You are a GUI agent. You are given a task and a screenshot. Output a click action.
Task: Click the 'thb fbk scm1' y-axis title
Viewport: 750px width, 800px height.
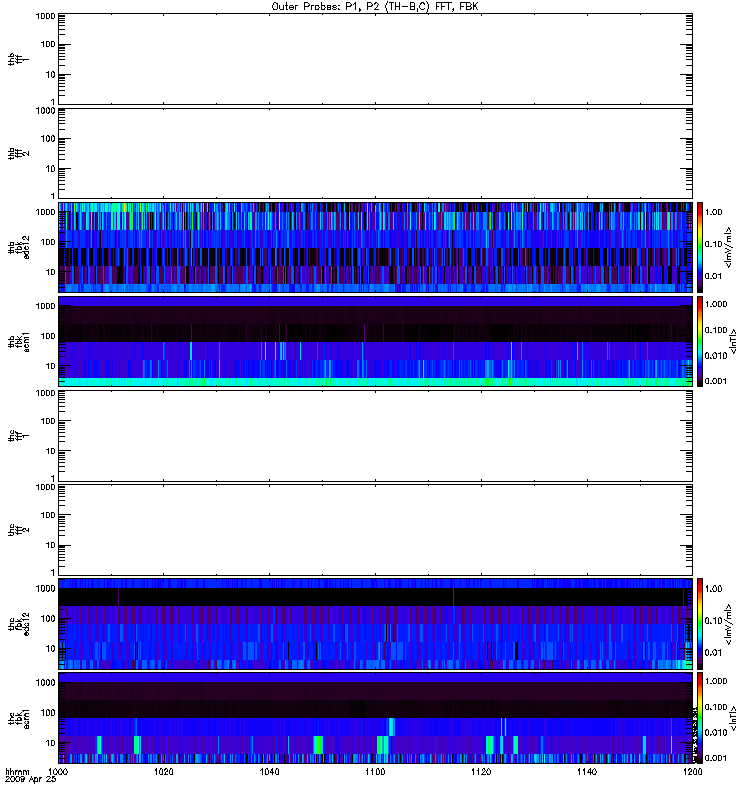[x=19, y=341]
